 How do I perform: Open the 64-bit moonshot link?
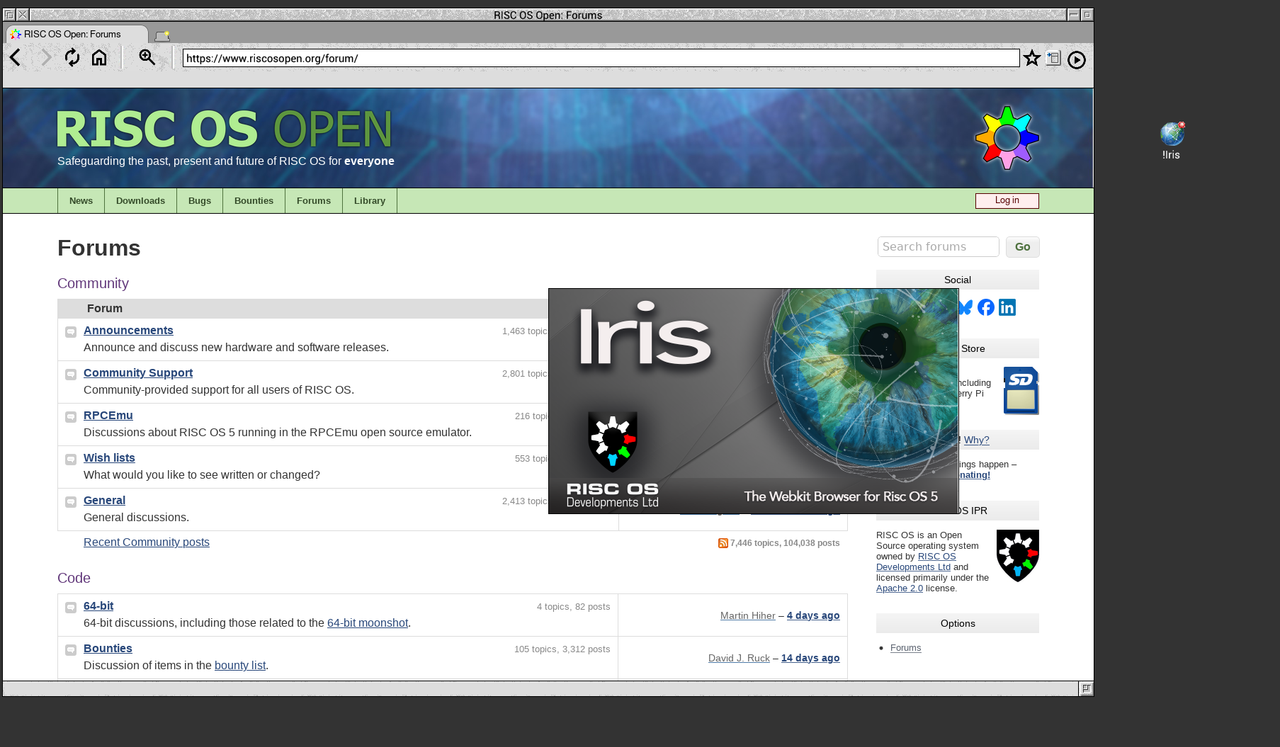pyautogui.click(x=368, y=623)
